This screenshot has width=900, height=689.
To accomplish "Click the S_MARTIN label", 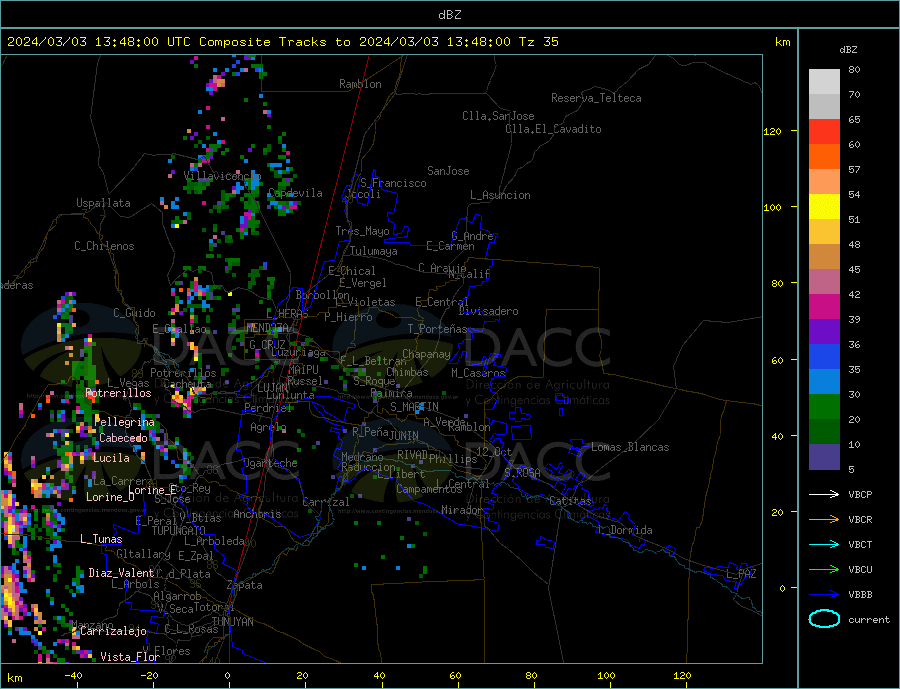I will [414, 407].
